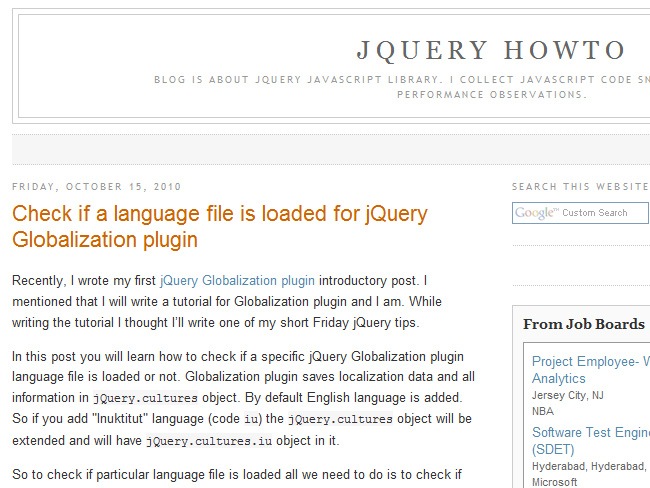The width and height of the screenshot is (650, 488).
Task: Open the jQuery Globalization plugin link
Action: (238, 281)
